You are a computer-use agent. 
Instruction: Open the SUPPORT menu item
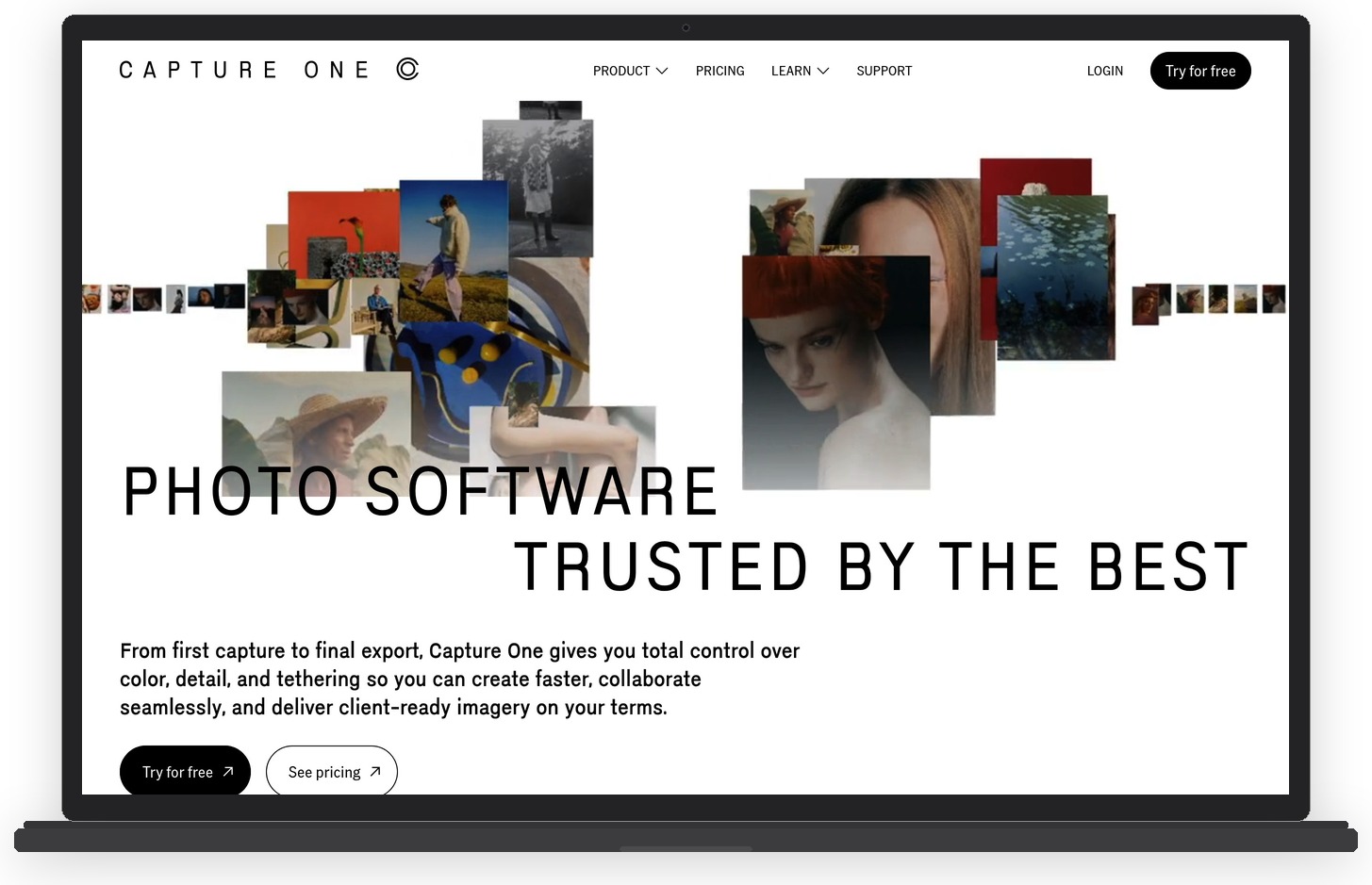tap(884, 71)
